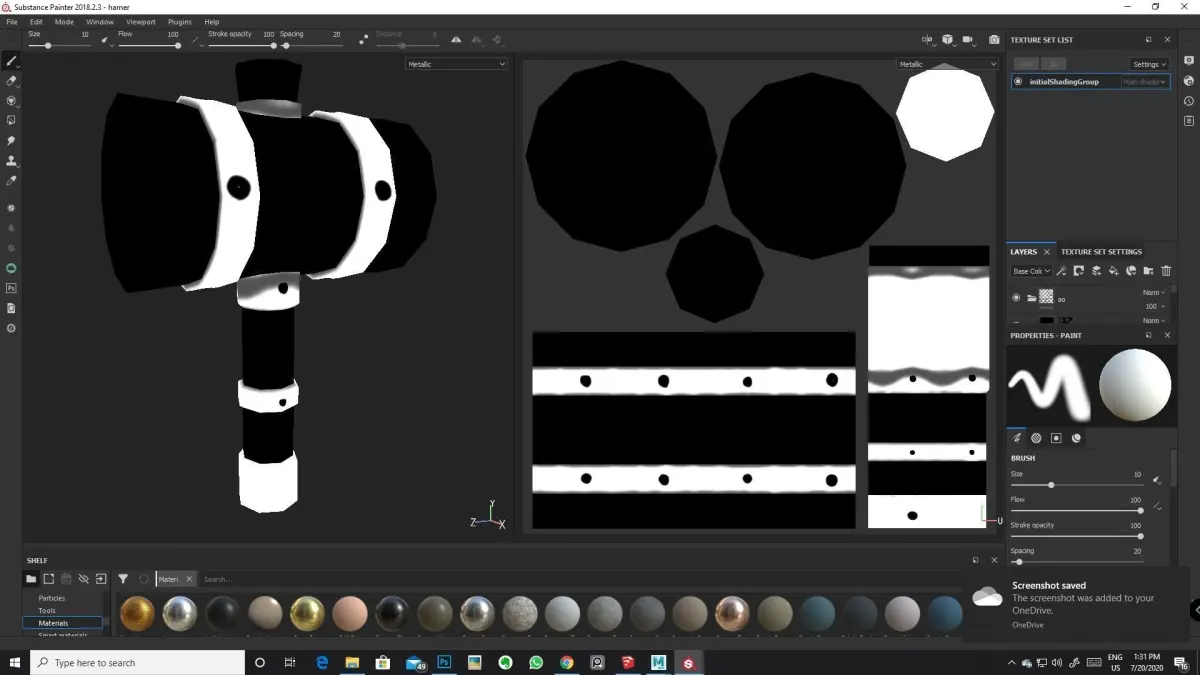Click the shelf import resources icon
1200x675 pixels.
coord(101,579)
